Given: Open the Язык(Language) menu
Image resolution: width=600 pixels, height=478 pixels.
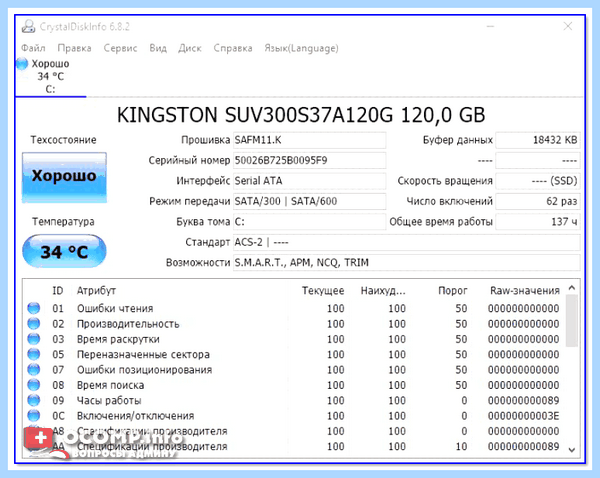Looking at the screenshot, I should [301, 48].
